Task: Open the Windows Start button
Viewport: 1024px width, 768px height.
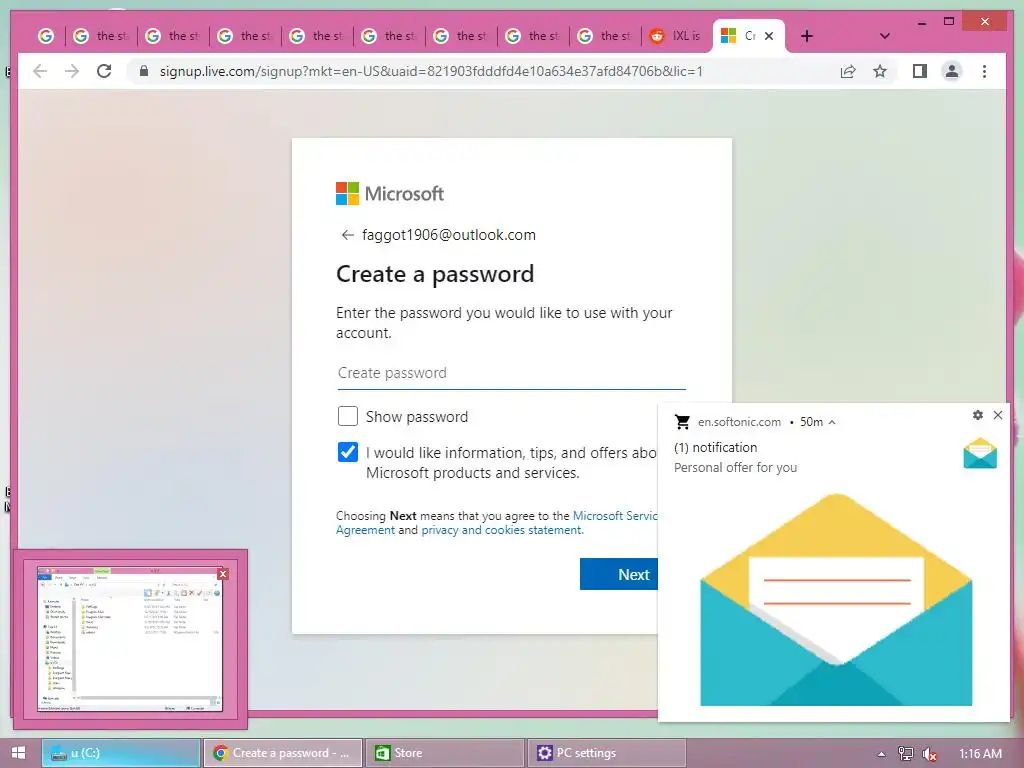Action: click(x=18, y=753)
